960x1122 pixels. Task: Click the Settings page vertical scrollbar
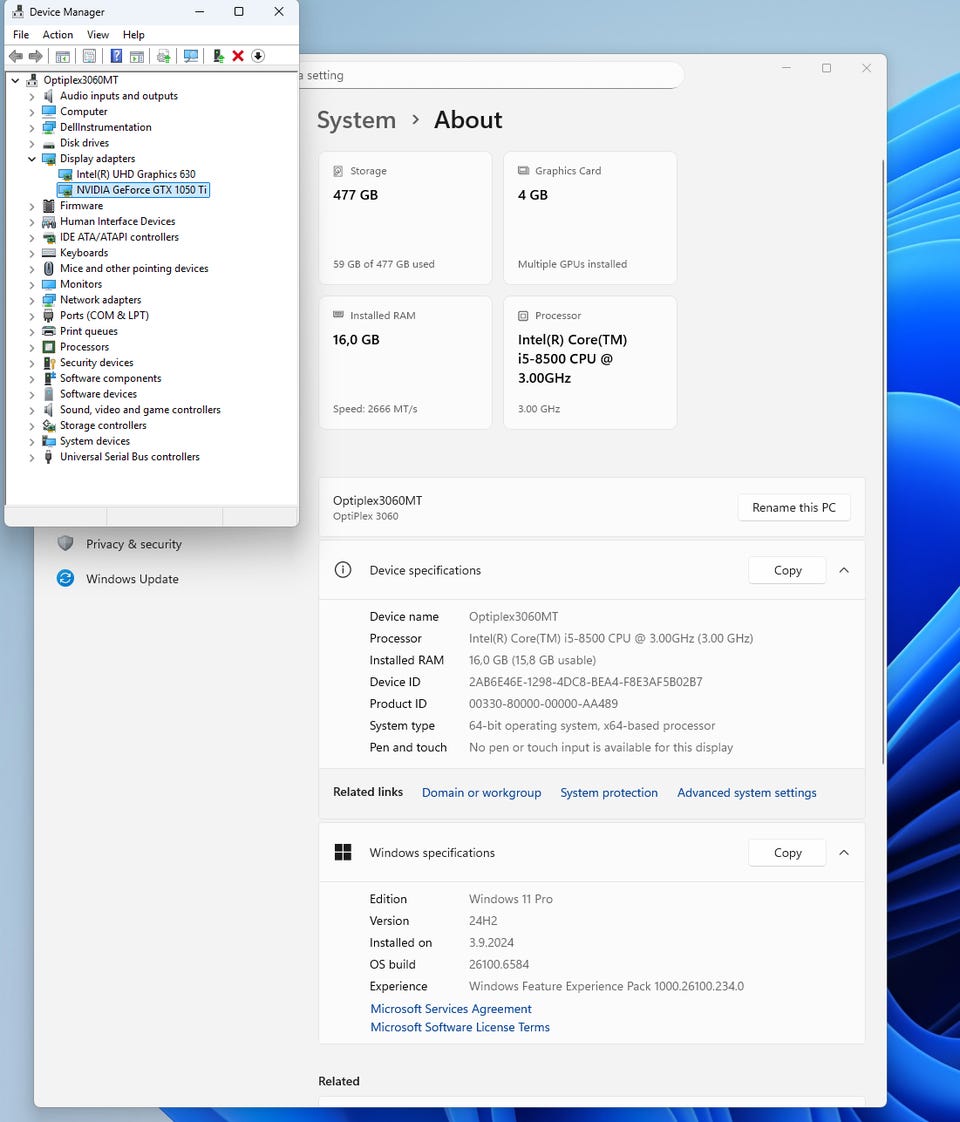(882, 450)
